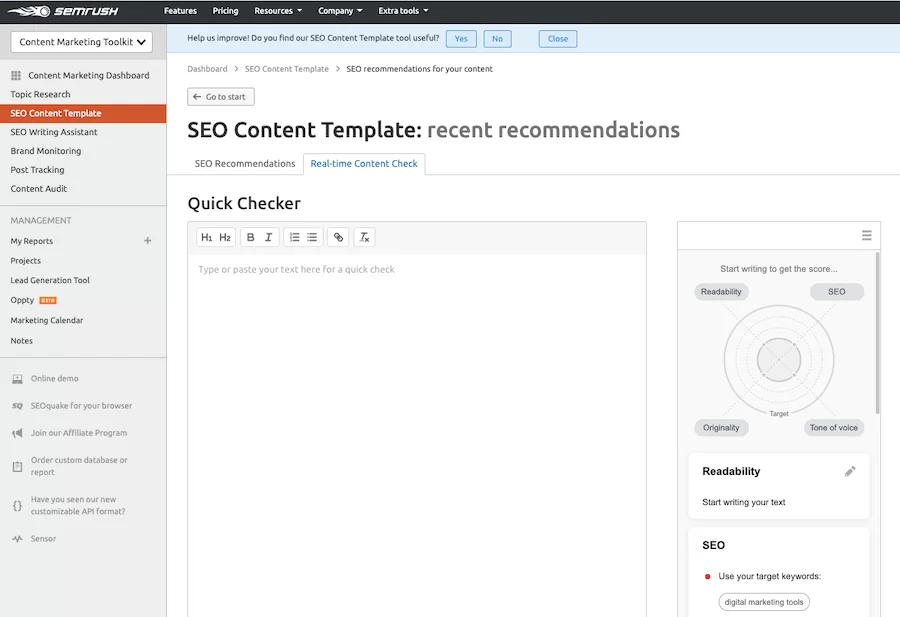This screenshot has width=900, height=617.
Task: Click into the Quick Checker text area
Action: (416, 400)
